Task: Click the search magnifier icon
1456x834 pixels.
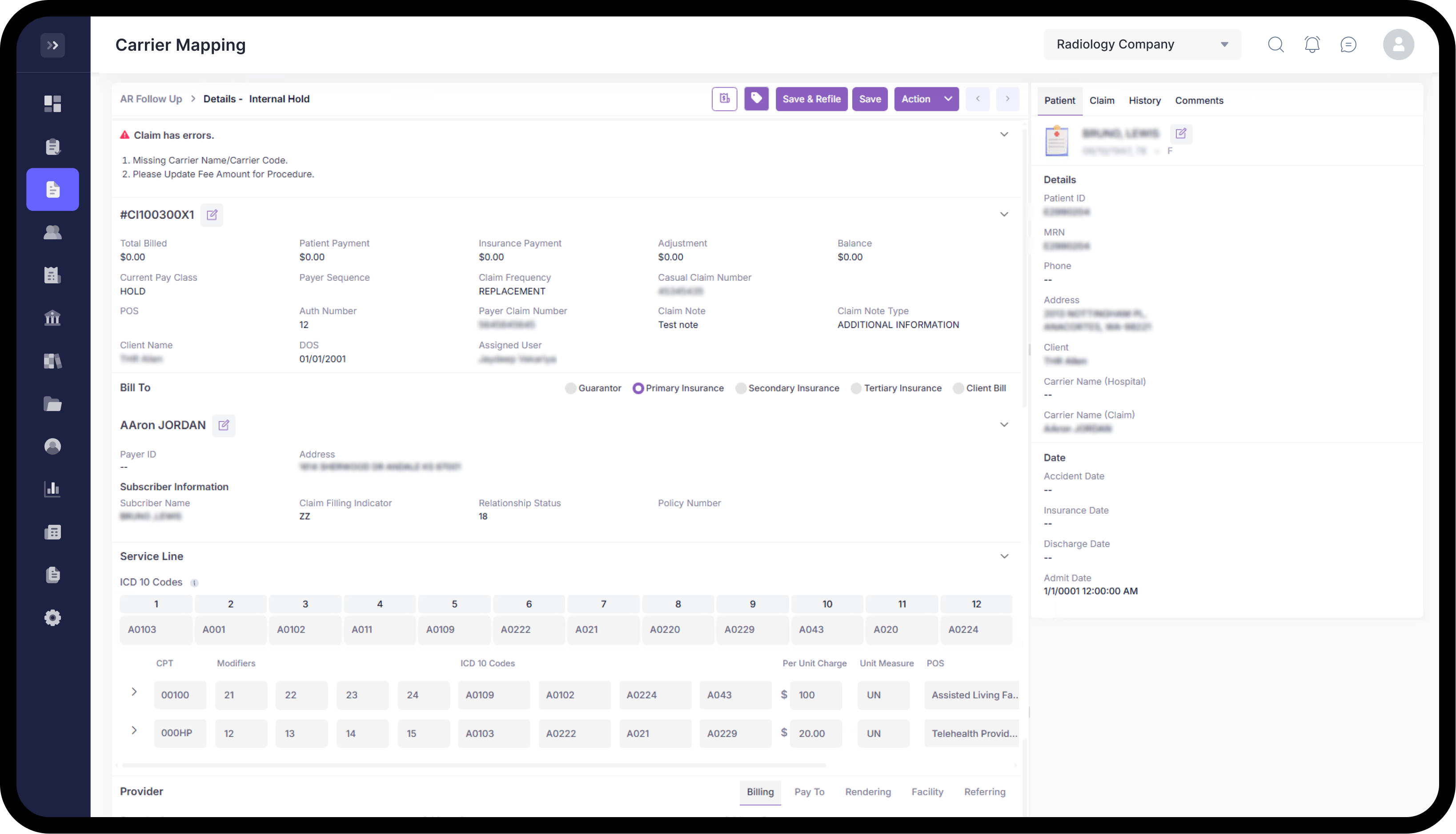Action: 1276,44
